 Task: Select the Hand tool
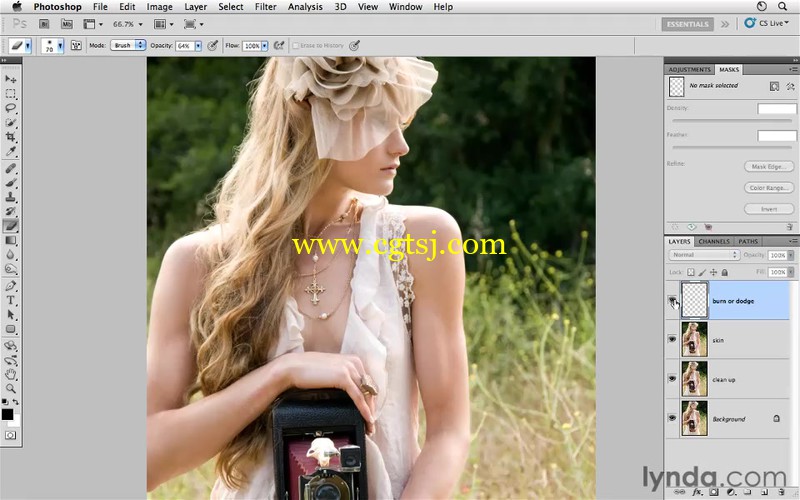(11, 374)
